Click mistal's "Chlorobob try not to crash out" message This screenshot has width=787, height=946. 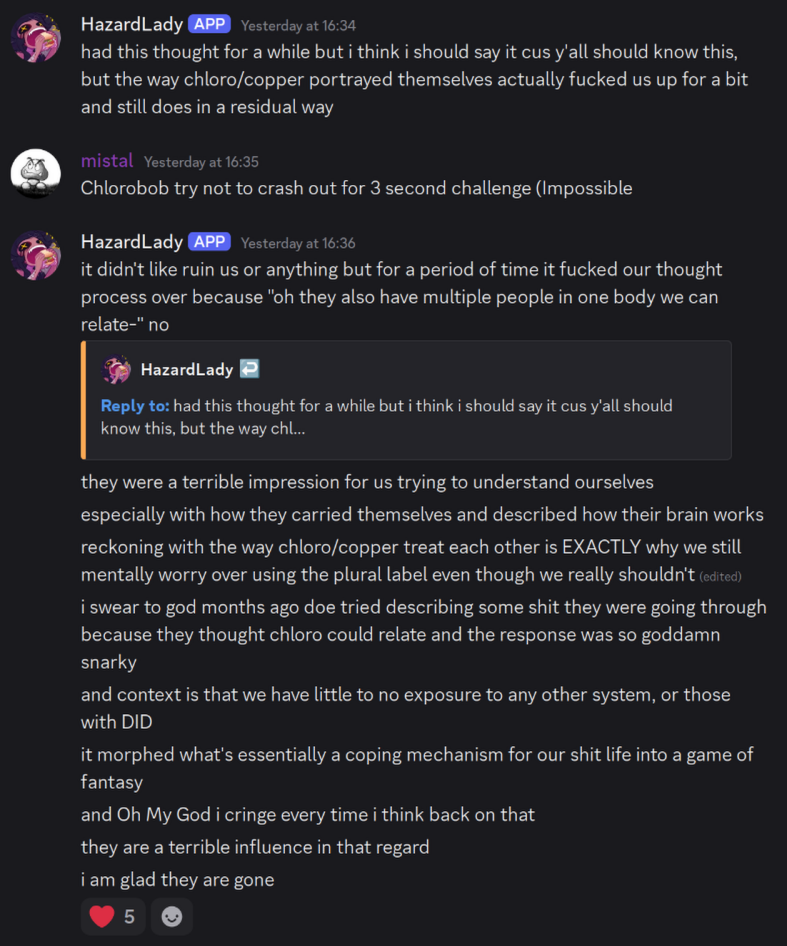[356, 188]
